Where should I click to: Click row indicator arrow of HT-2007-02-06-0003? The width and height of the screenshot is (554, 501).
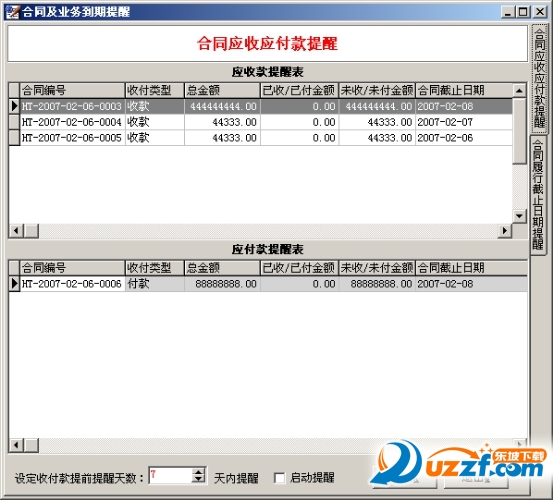pyautogui.click(x=14, y=106)
